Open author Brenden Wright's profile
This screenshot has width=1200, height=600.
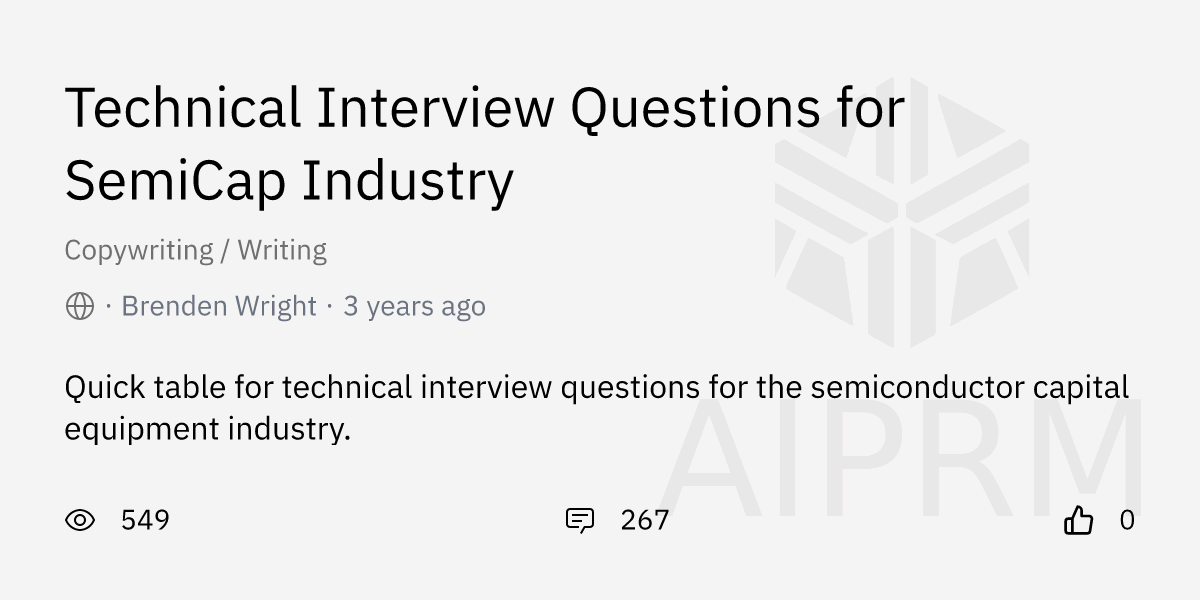(x=219, y=306)
